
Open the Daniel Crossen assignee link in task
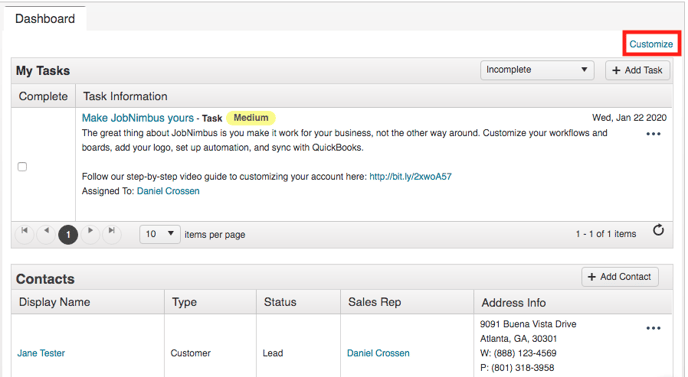tap(168, 191)
